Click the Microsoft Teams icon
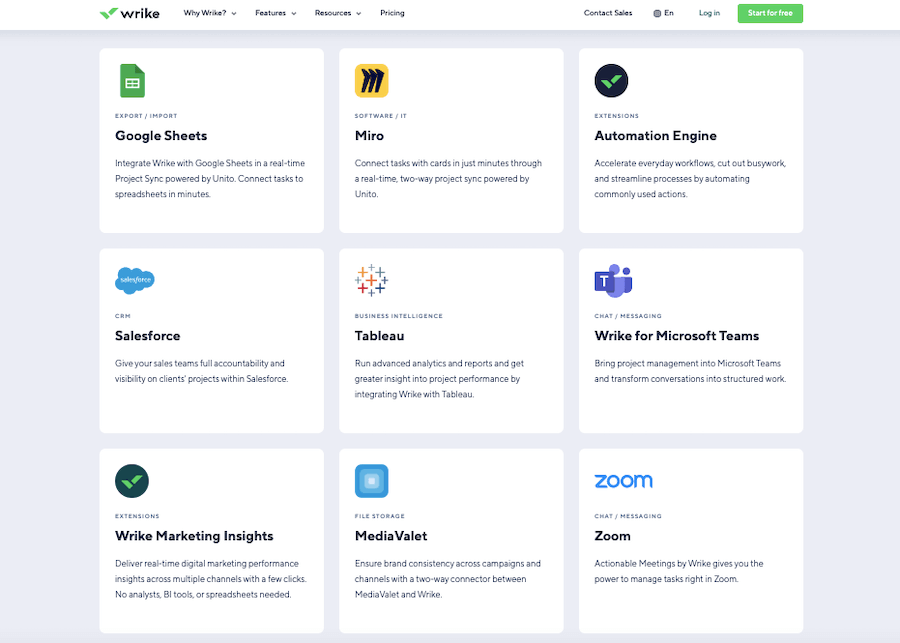Viewport: 900px width, 643px height. (613, 281)
